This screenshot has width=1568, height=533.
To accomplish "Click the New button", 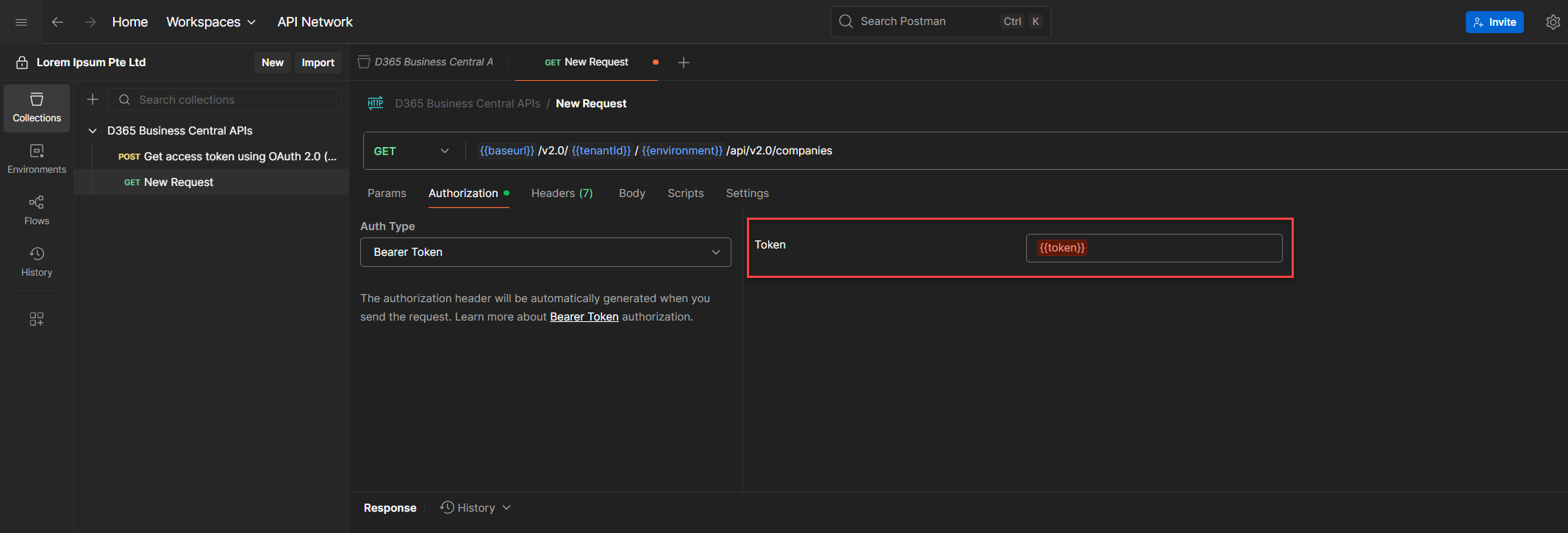I will (x=273, y=62).
